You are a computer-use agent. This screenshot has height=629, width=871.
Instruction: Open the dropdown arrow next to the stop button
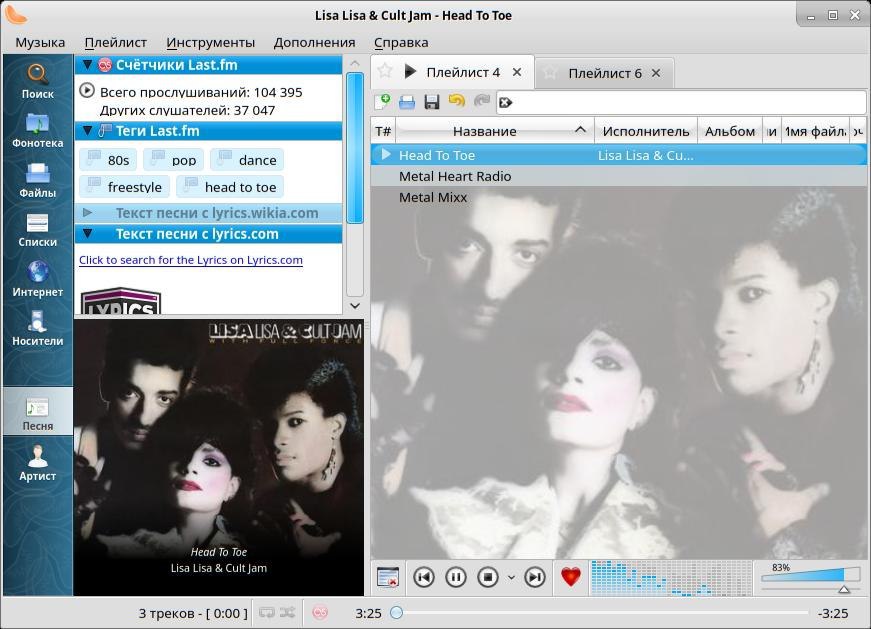[512, 578]
